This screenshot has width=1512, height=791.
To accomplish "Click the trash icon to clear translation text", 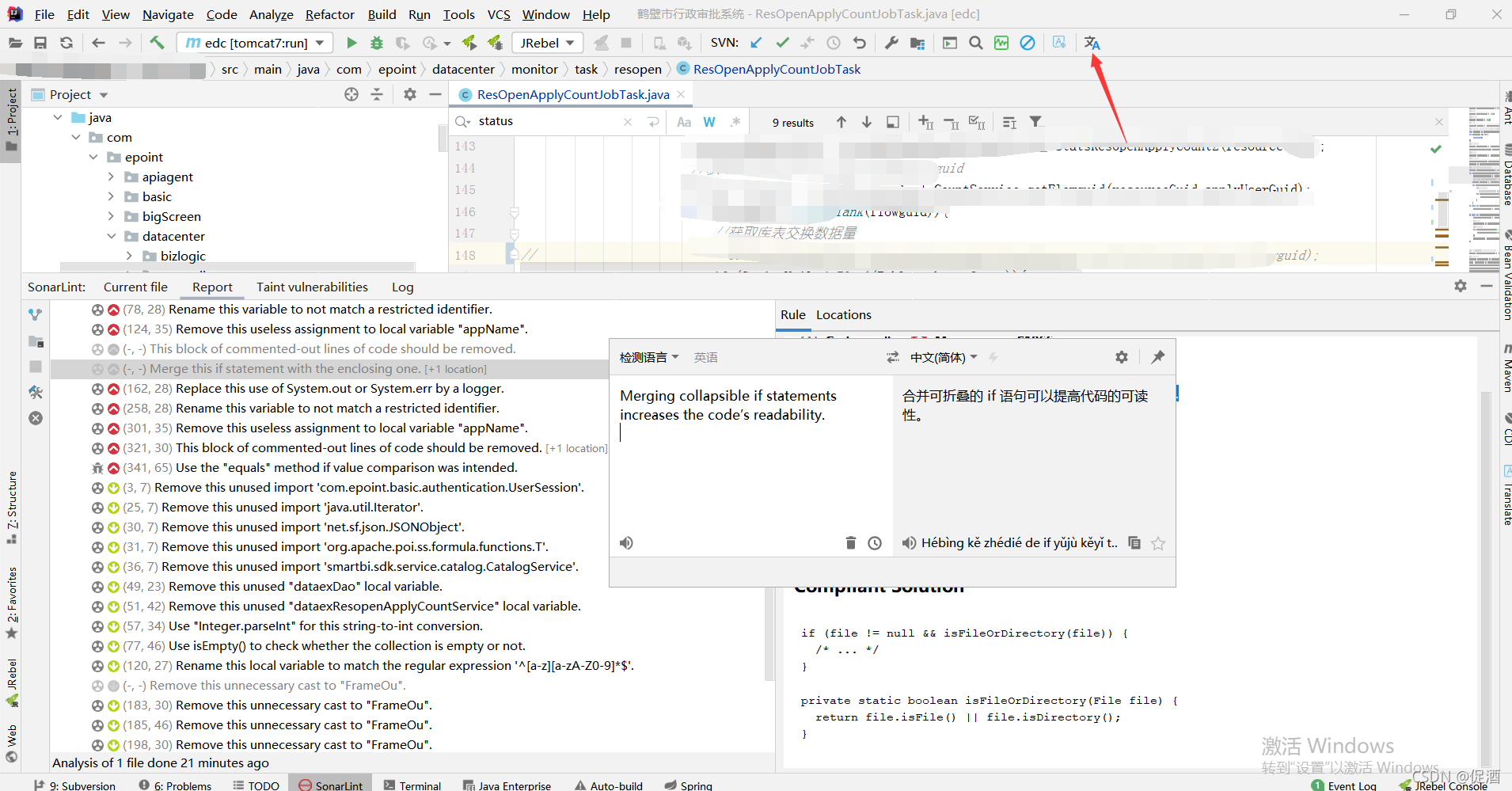I will point(851,543).
